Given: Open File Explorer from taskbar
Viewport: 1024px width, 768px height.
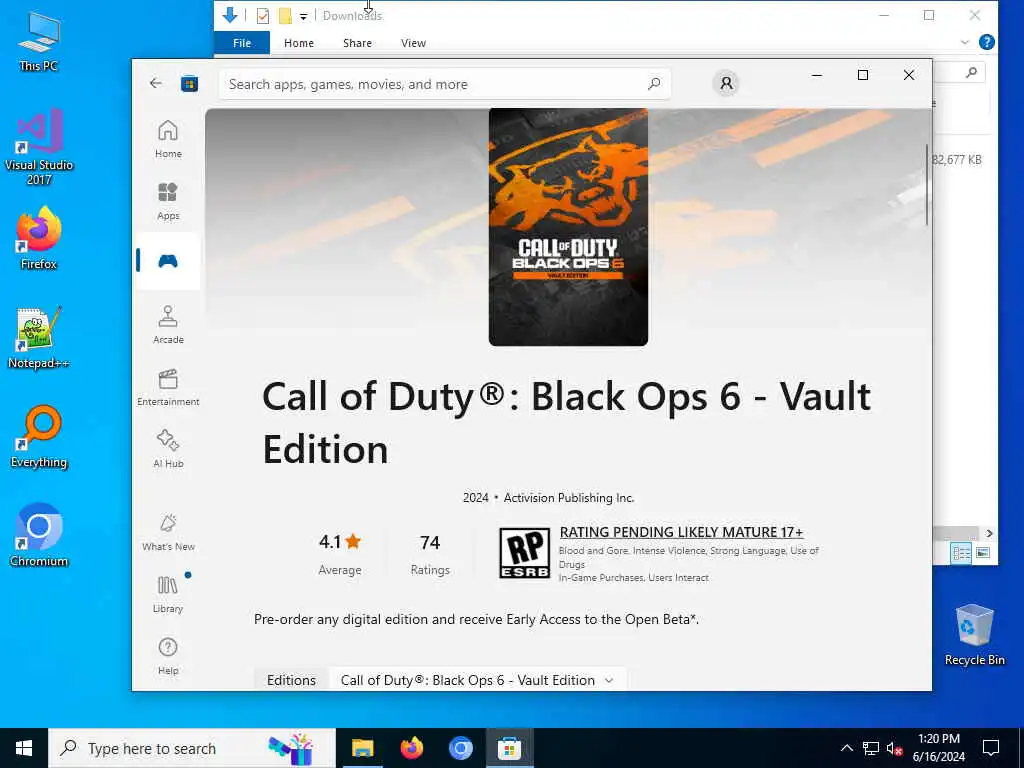Looking at the screenshot, I should pyautogui.click(x=362, y=748).
